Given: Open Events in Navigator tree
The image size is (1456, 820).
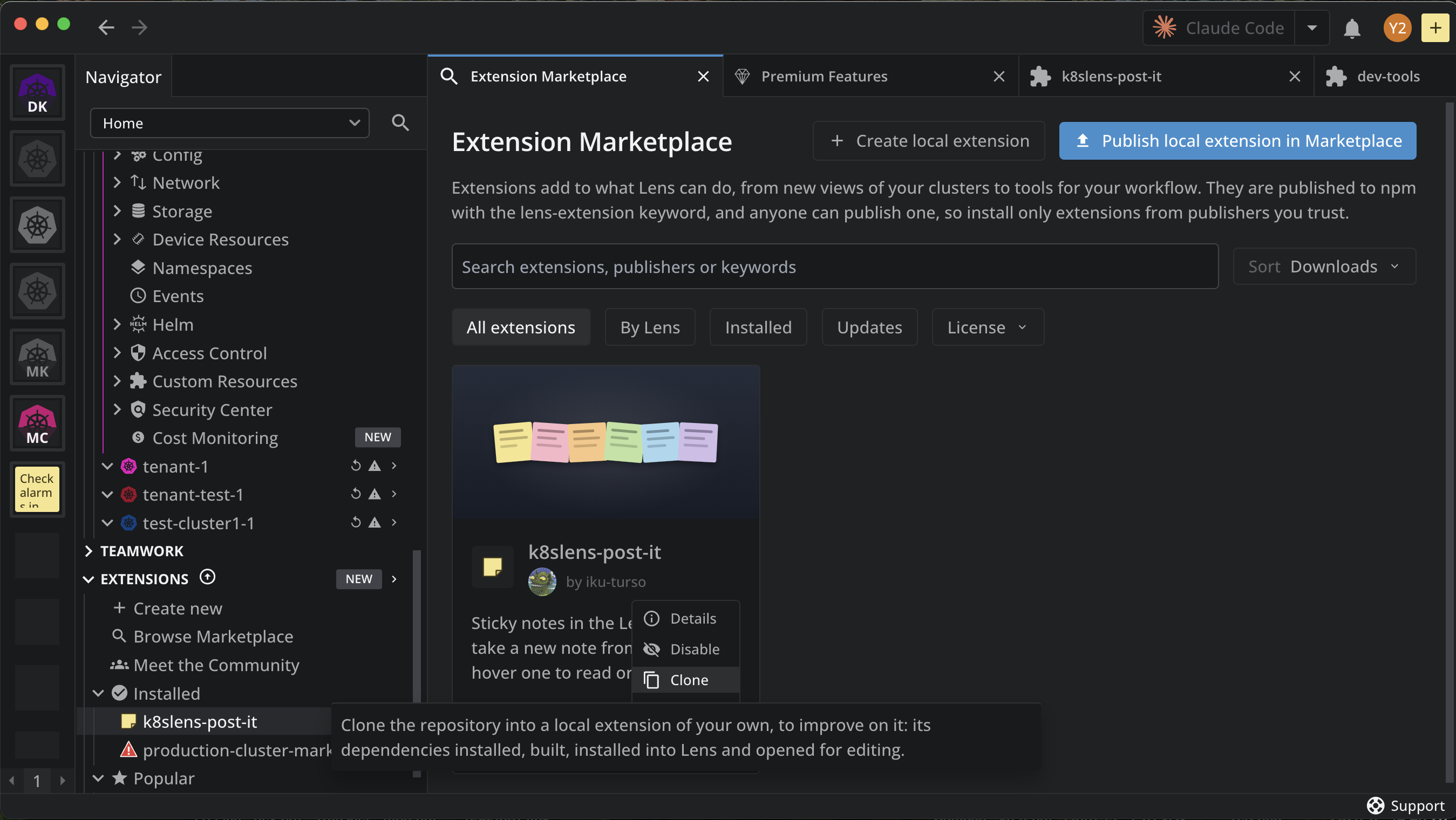Looking at the screenshot, I should click(178, 296).
